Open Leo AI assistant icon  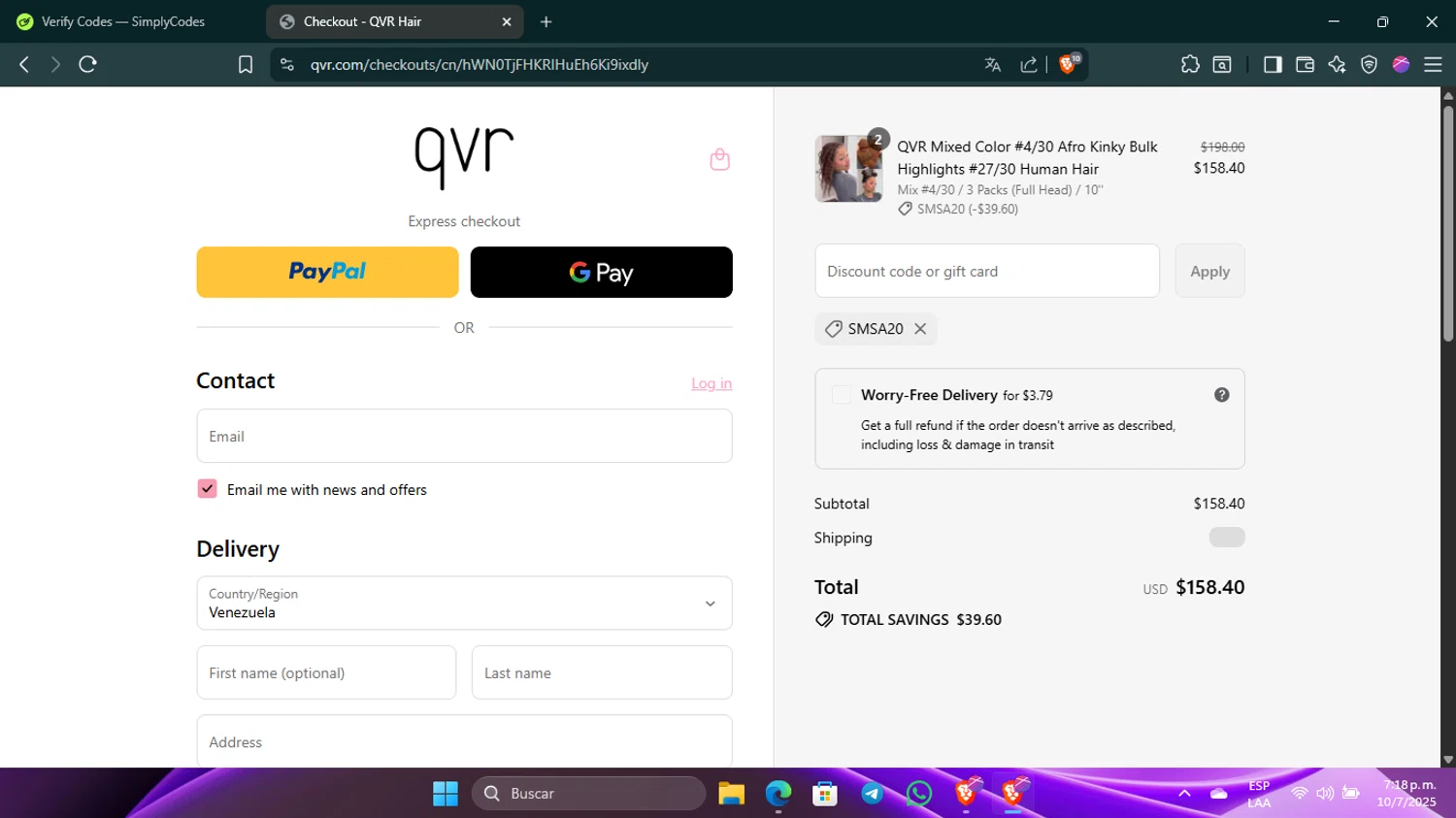(1338, 64)
